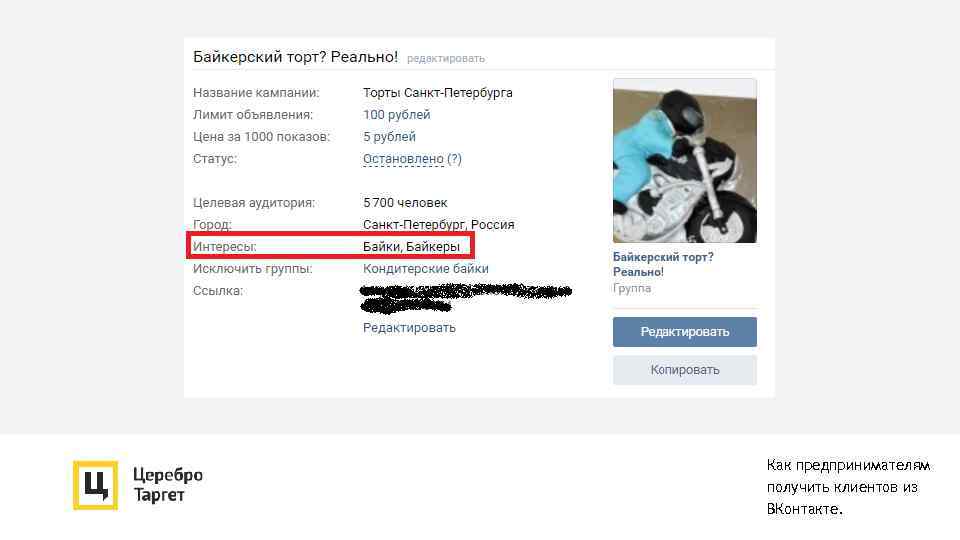Screen dimensions: 960x540
Task: Click the Санкт-Петербург, Россия city value
Action: tap(438, 225)
